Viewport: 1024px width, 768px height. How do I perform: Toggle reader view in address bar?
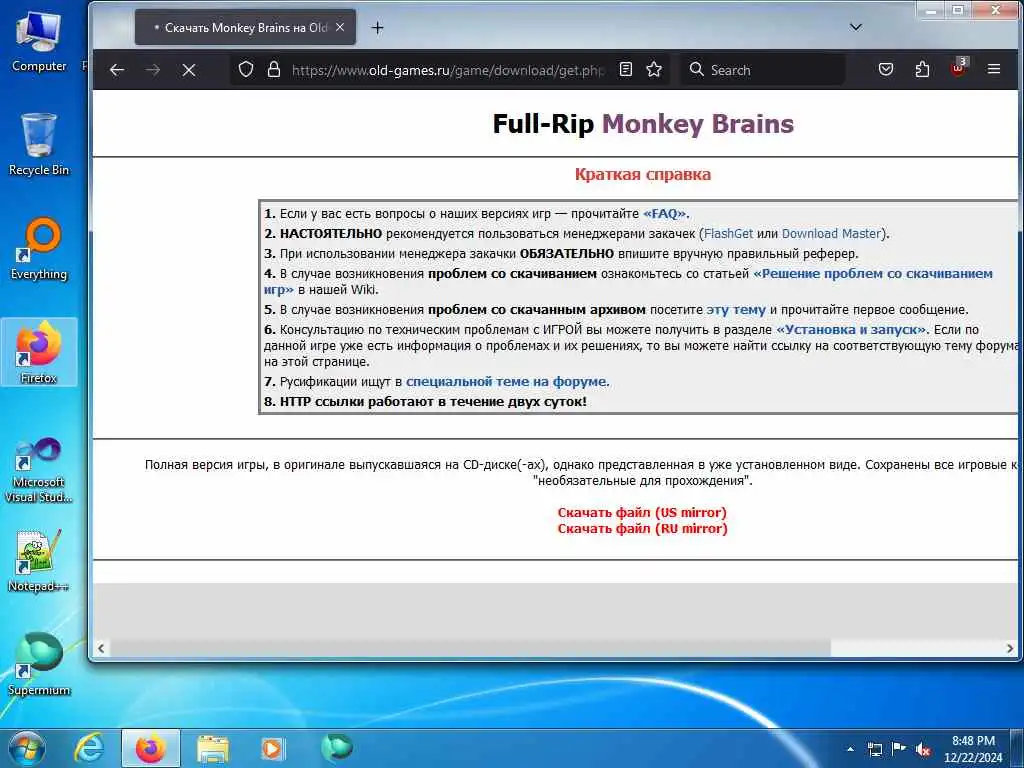pyautogui.click(x=626, y=69)
